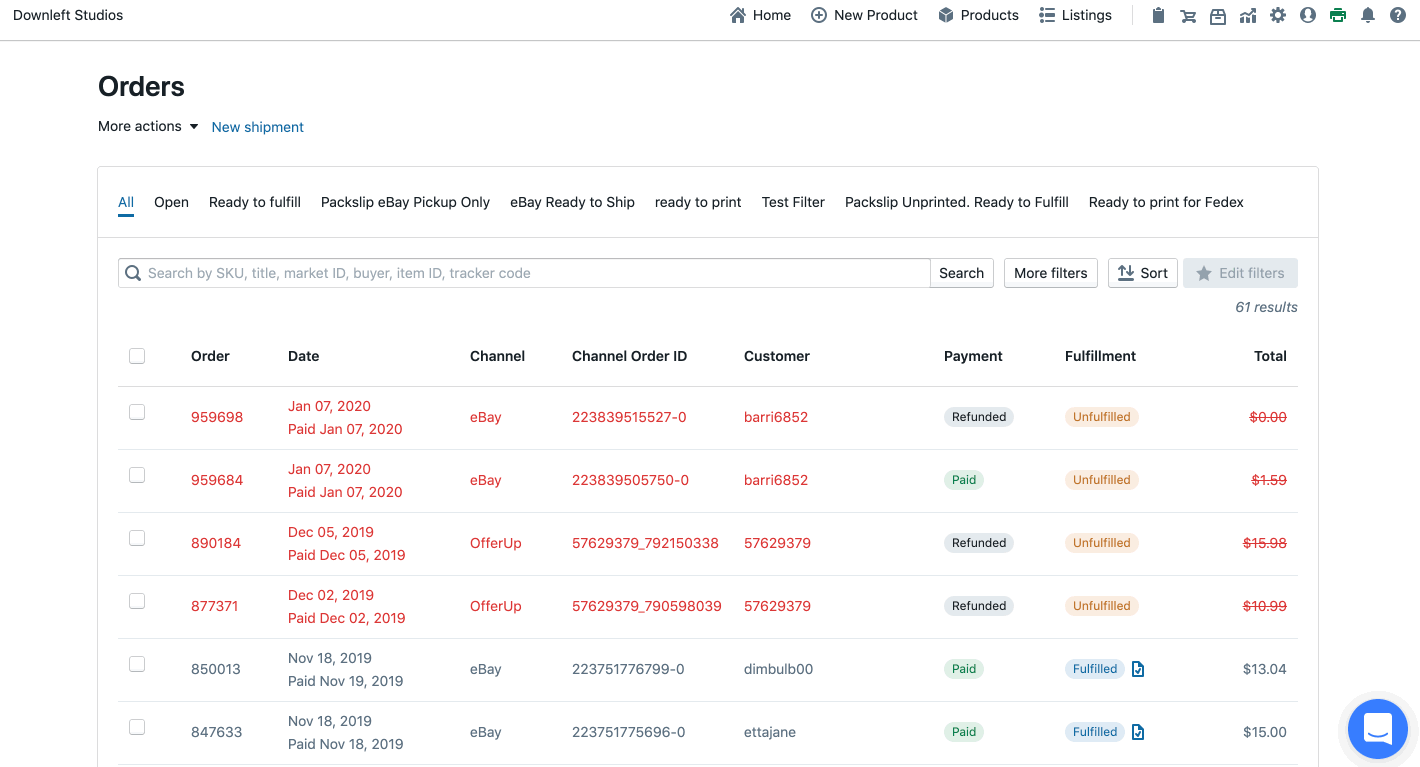Viewport: 1420px width, 767px height.
Task: Open New Product in top navigation
Action: (x=864, y=15)
